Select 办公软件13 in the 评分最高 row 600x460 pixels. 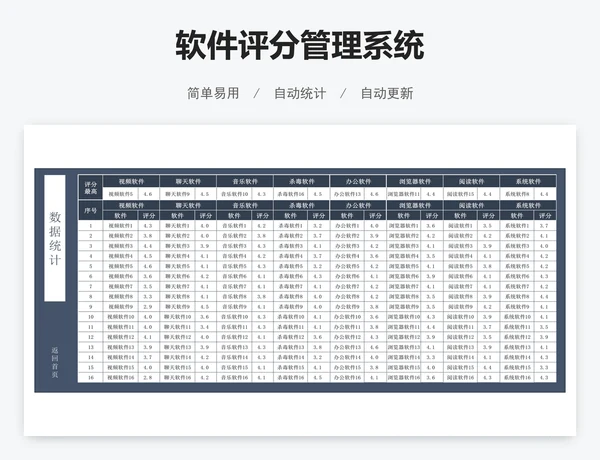[x=347, y=194]
